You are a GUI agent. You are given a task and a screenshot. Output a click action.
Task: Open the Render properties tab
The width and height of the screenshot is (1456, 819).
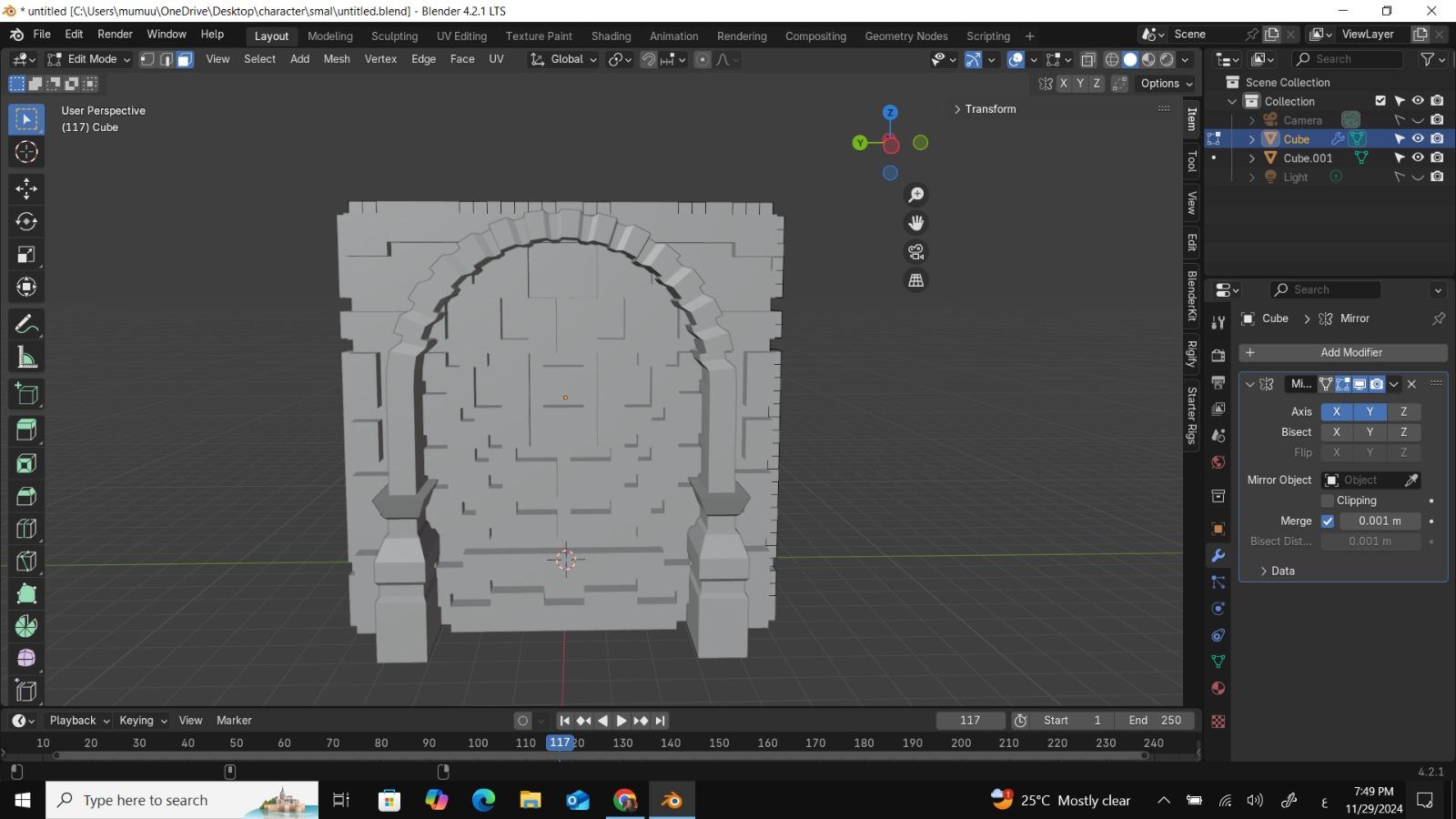pyautogui.click(x=1218, y=355)
